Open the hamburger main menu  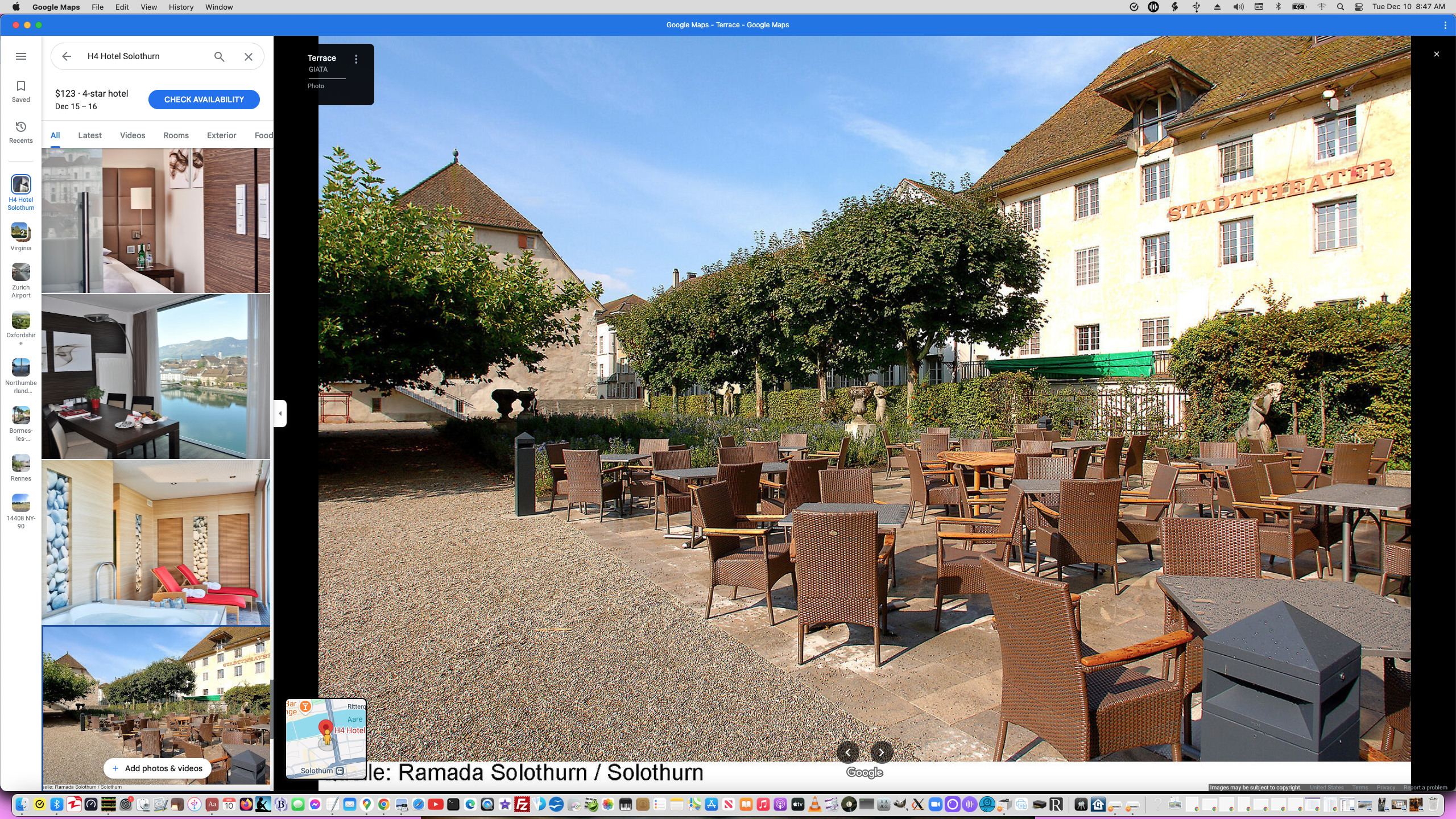21,56
